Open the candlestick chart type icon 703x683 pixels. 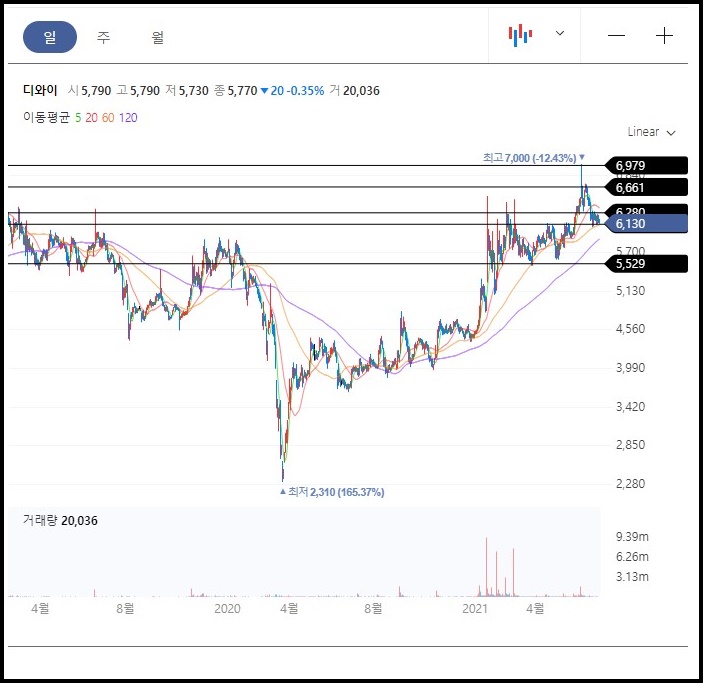click(x=520, y=35)
